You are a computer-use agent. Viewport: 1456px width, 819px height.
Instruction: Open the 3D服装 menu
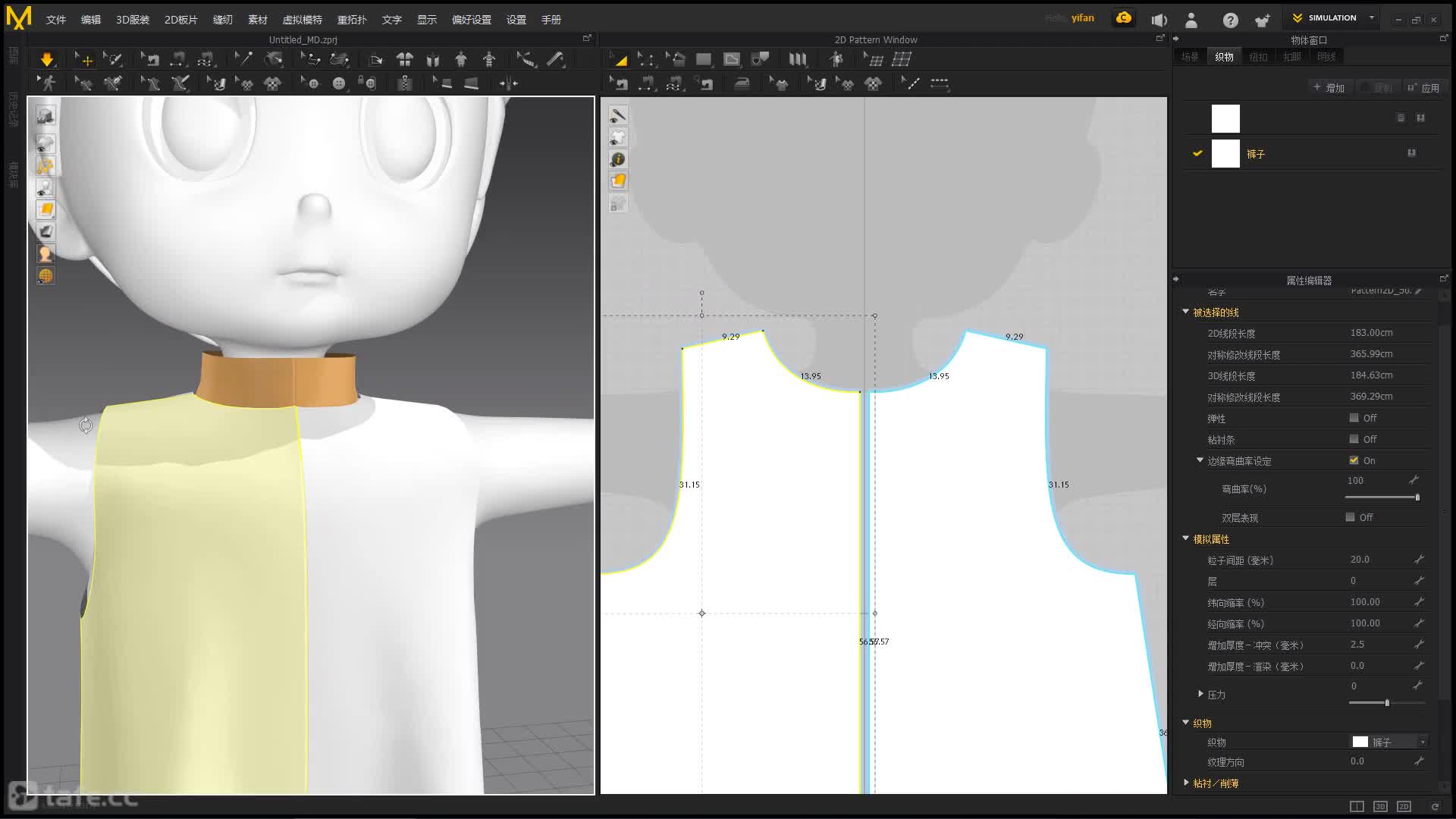point(133,20)
